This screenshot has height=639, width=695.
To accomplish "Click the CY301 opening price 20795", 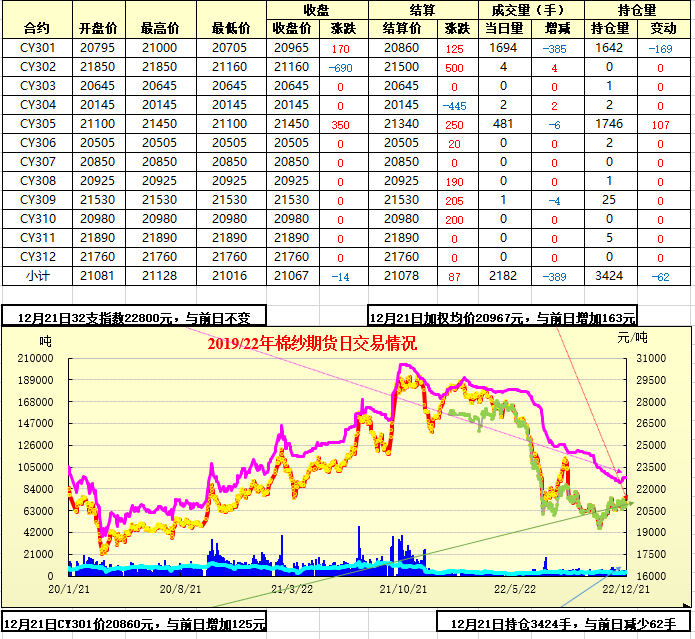I will point(97,48).
